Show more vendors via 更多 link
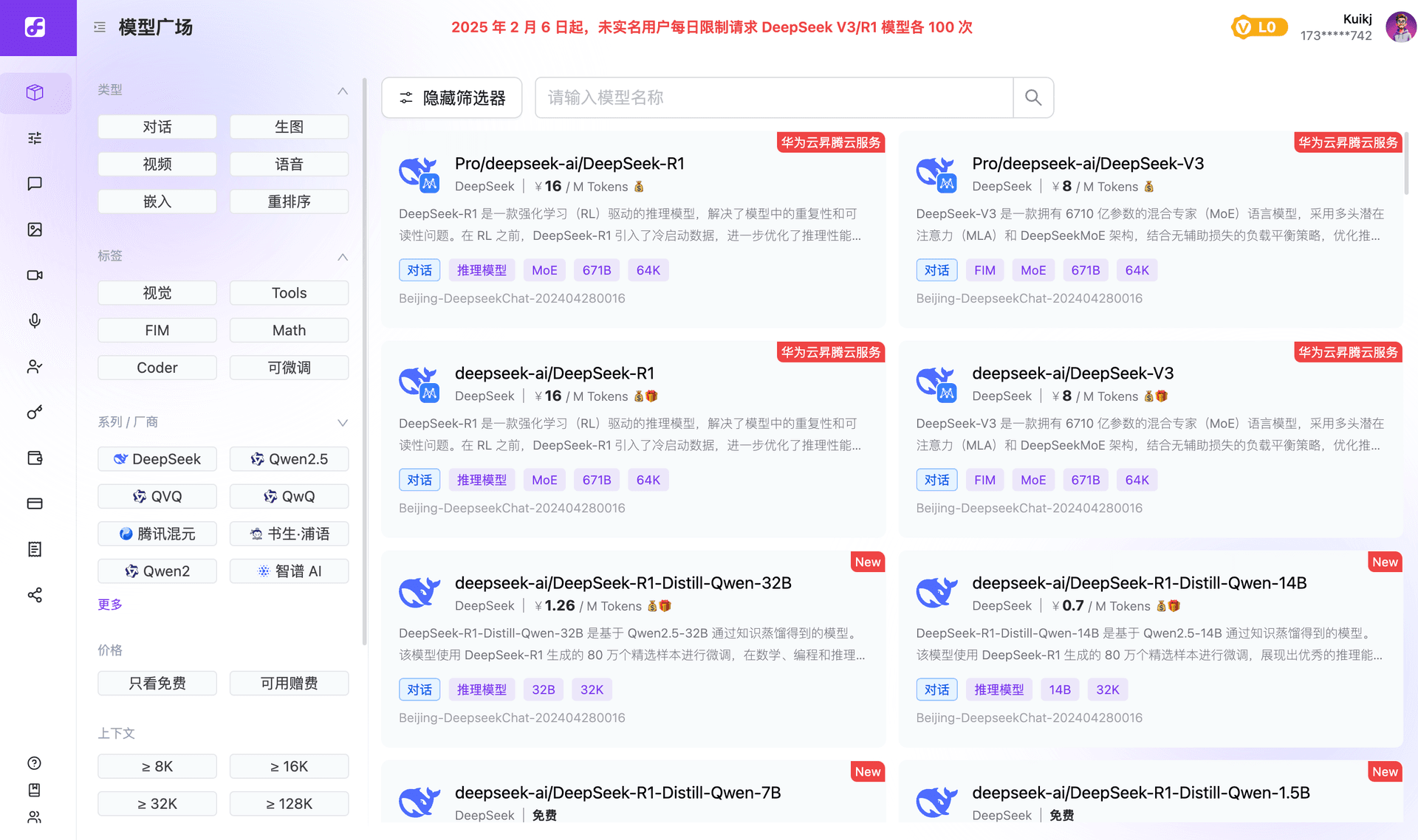Image resolution: width=1418 pixels, height=840 pixels. click(110, 605)
